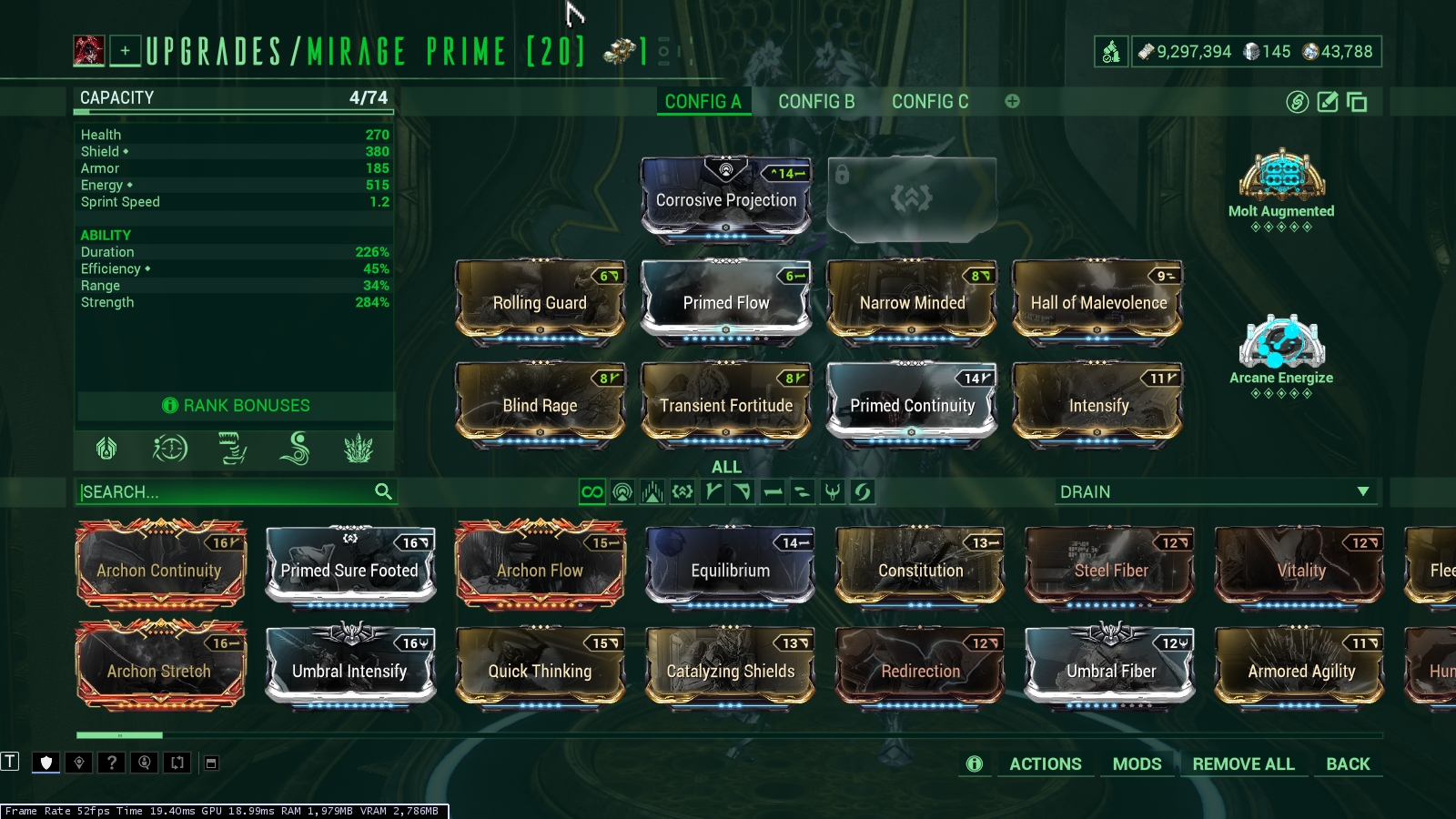Image resolution: width=1456 pixels, height=819 pixels.
Task: Click the ACTIONS button
Action: click(1046, 764)
